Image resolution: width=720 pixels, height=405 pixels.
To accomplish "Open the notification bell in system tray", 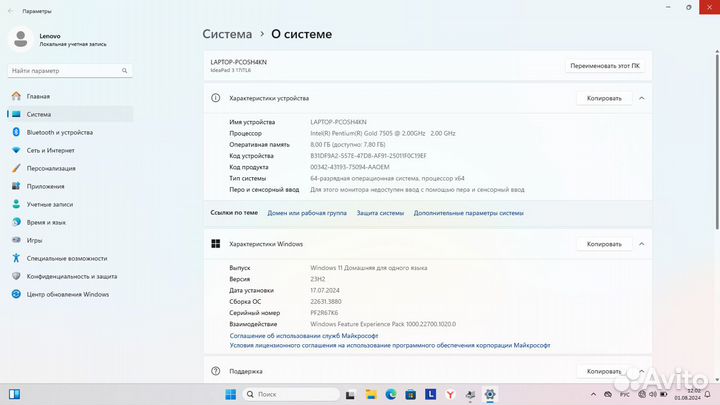I will pyautogui.click(x=708, y=394).
